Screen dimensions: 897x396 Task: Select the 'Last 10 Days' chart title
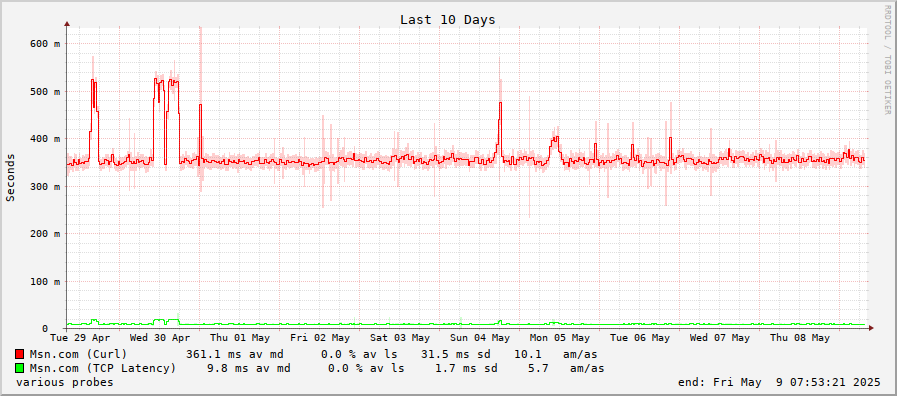click(447, 19)
